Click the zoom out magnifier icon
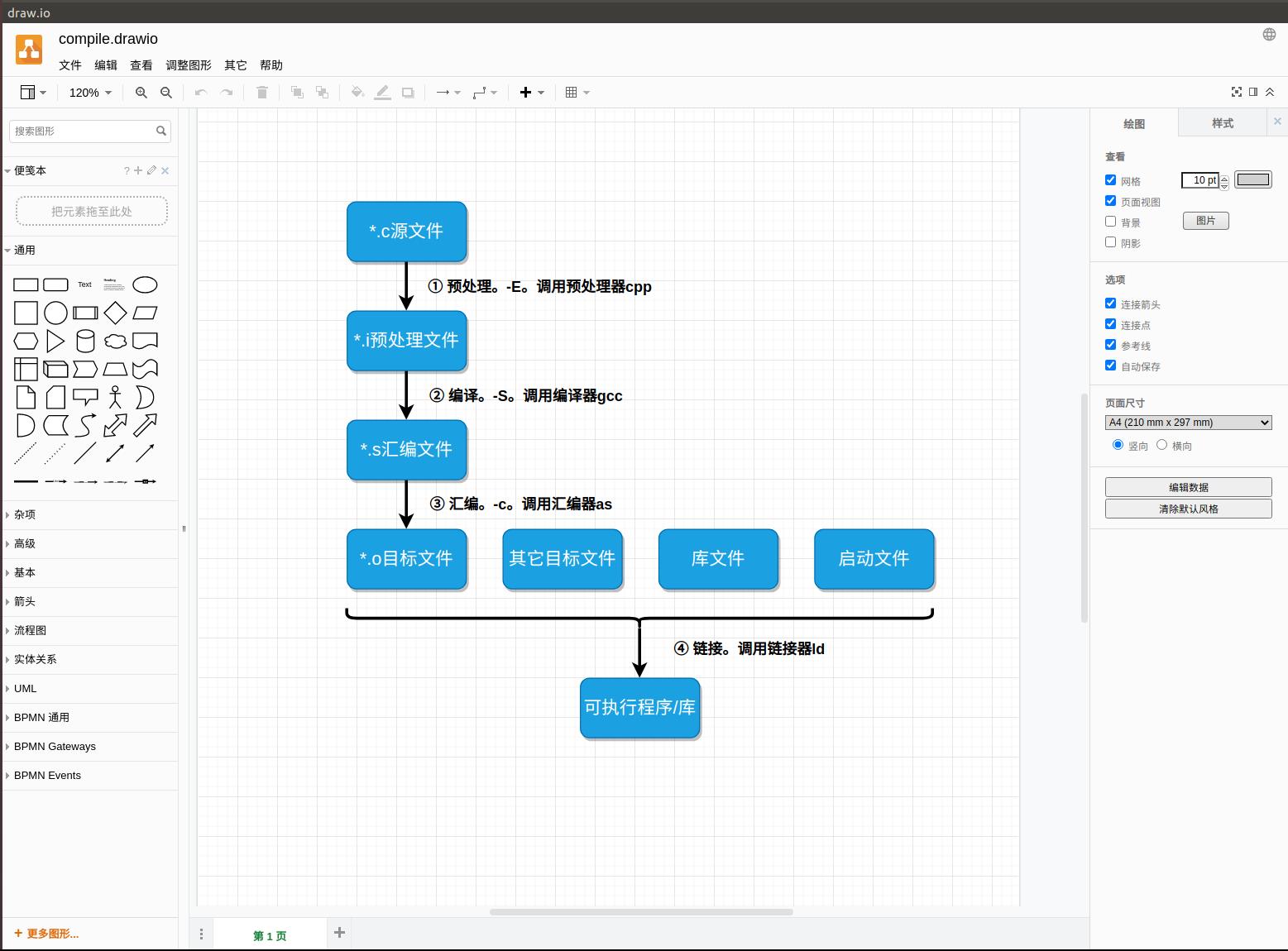The height and width of the screenshot is (951, 1288). point(166,93)
